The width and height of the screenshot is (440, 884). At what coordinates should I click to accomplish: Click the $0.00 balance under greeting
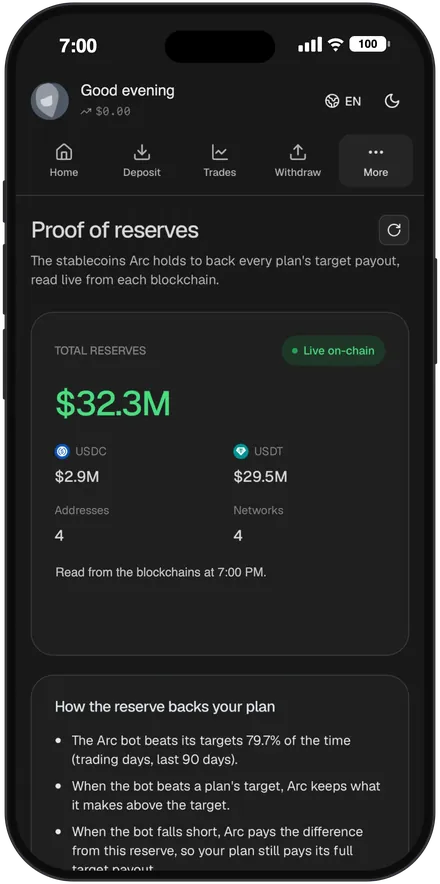pyautogui.click(x=106, y=112)
